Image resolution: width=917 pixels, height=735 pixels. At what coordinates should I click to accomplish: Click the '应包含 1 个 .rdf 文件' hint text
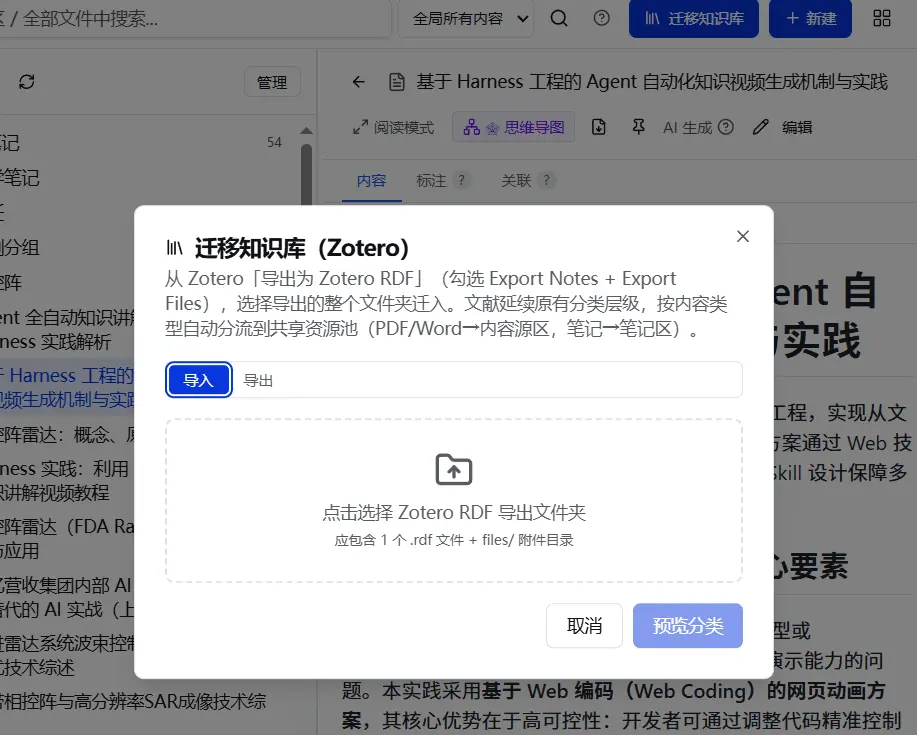(x=454, y=540)
